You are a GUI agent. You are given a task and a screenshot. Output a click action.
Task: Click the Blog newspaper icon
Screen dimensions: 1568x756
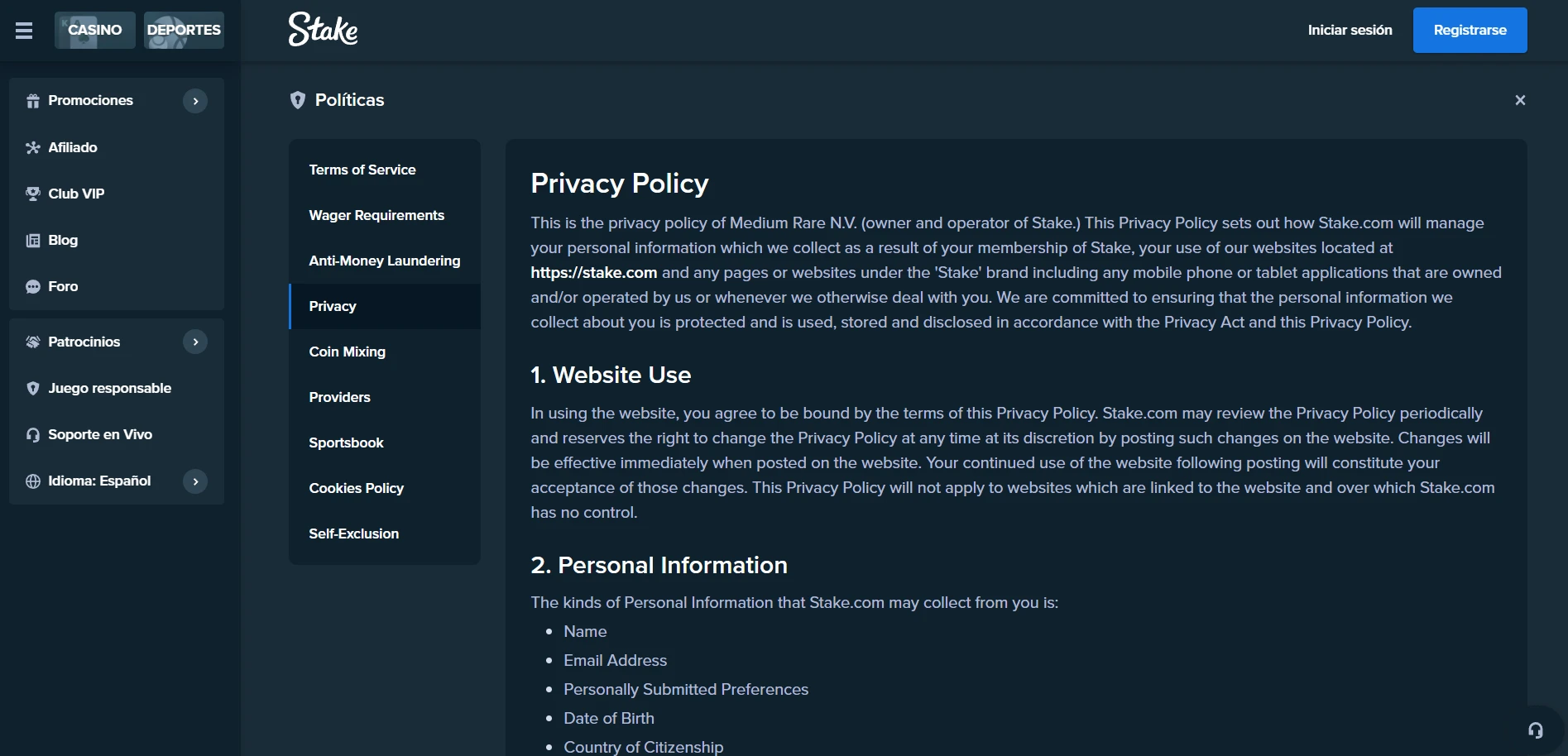33,240
